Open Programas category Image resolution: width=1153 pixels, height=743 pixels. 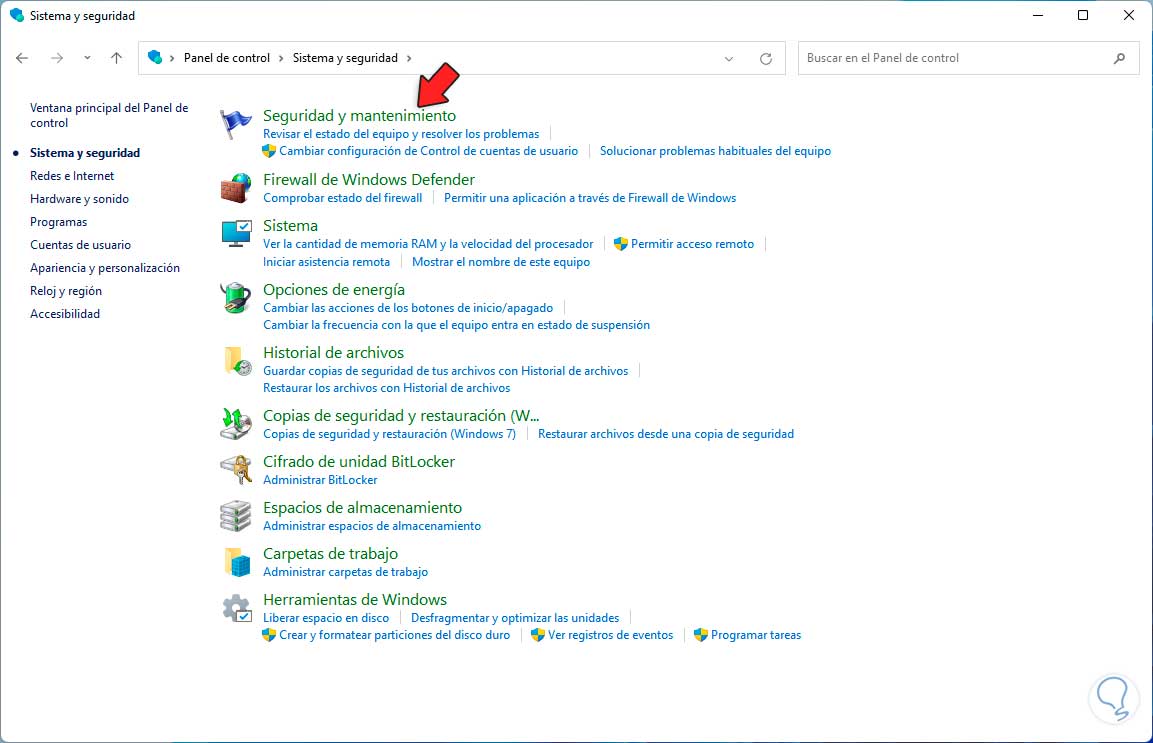tap(59, 222)
